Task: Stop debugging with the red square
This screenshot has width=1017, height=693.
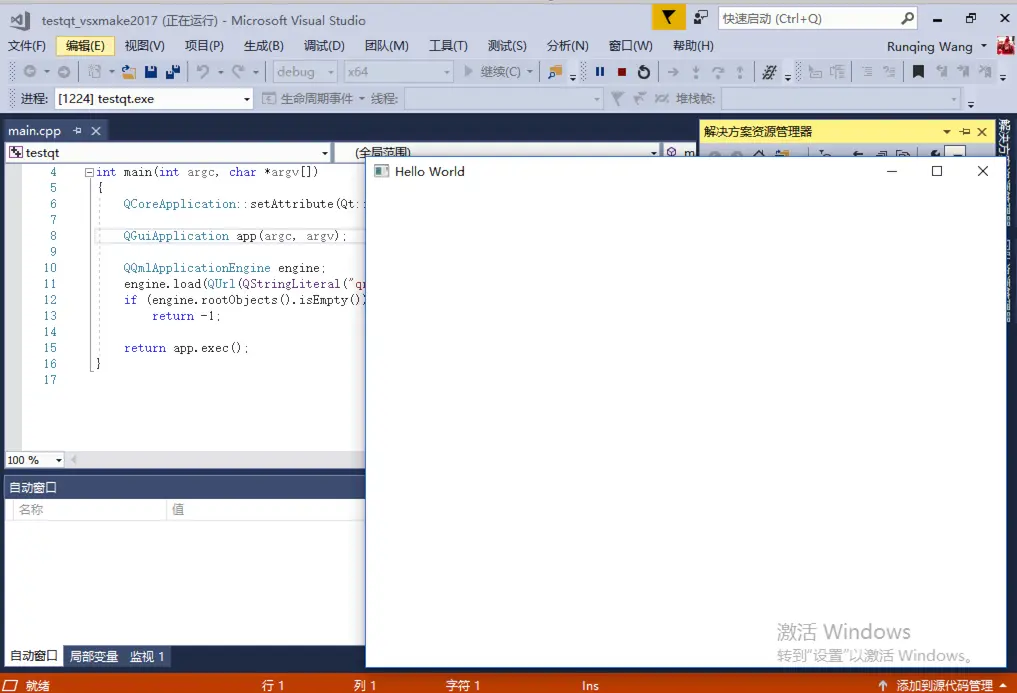Action: pyautogui.click(x=621, y=72)
